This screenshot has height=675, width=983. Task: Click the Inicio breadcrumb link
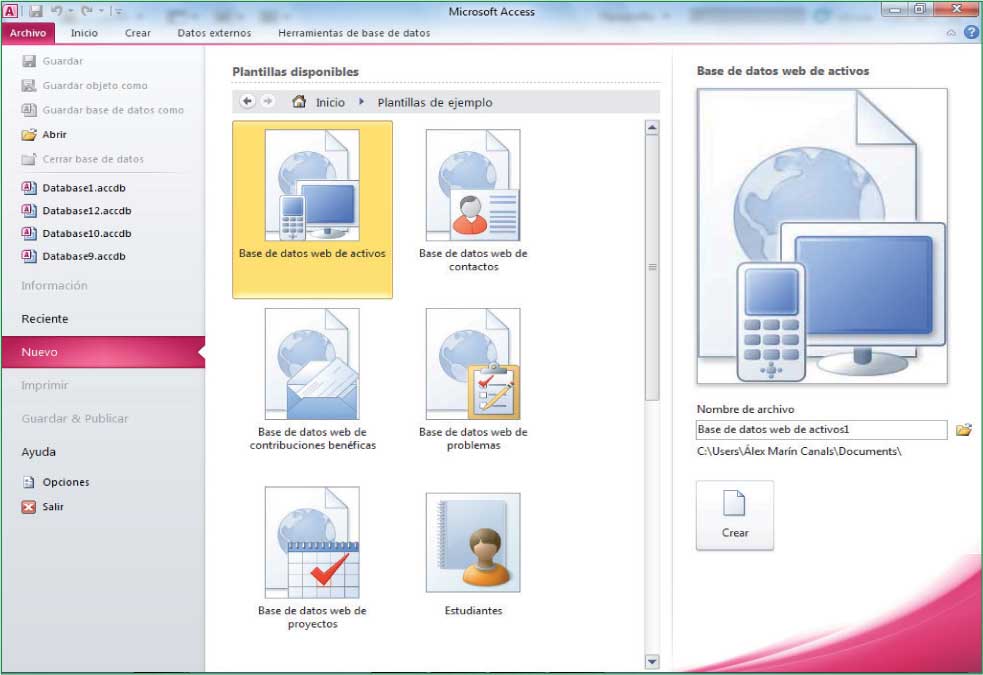[330, 102]
